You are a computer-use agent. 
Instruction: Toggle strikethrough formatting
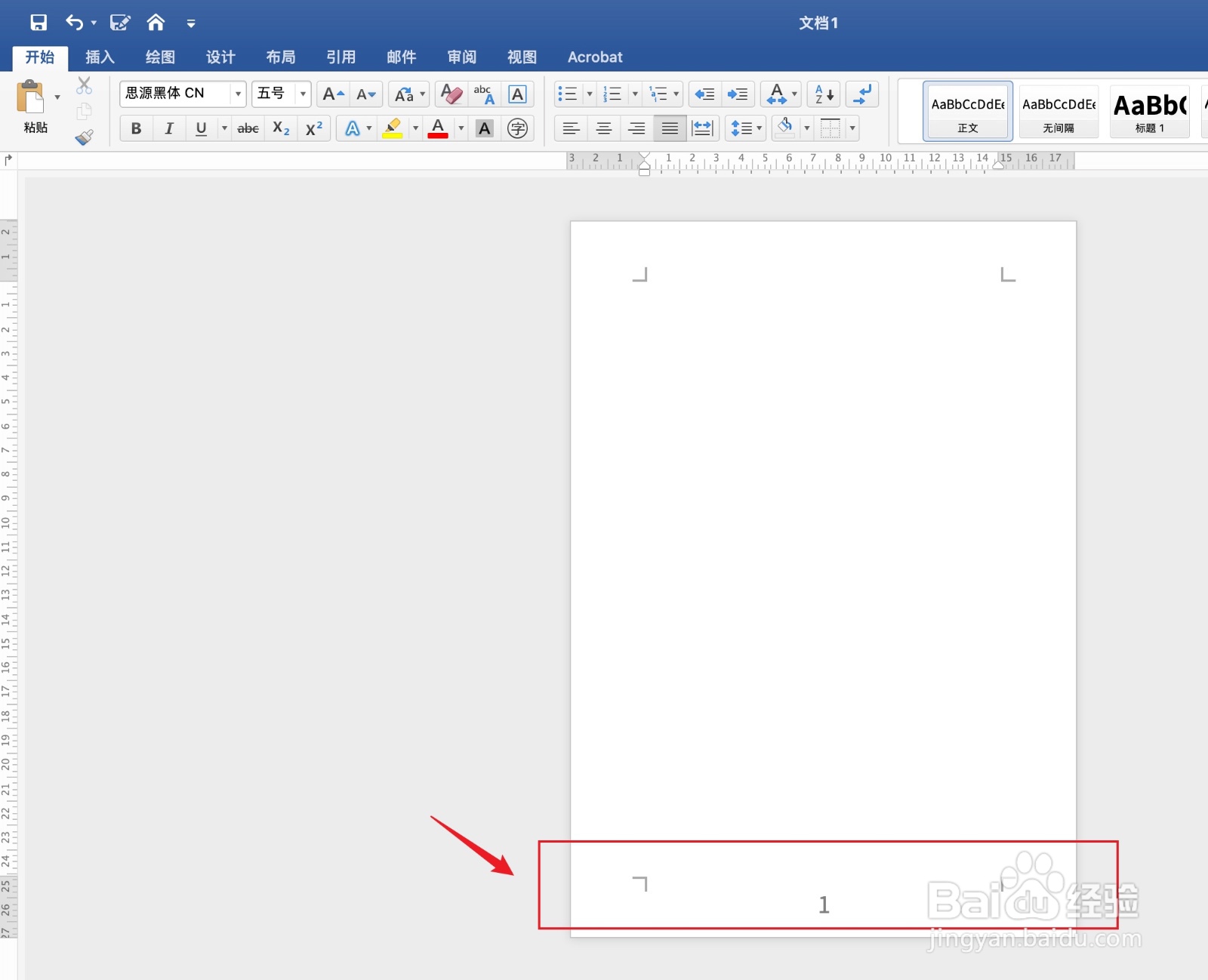click(248, 128)
